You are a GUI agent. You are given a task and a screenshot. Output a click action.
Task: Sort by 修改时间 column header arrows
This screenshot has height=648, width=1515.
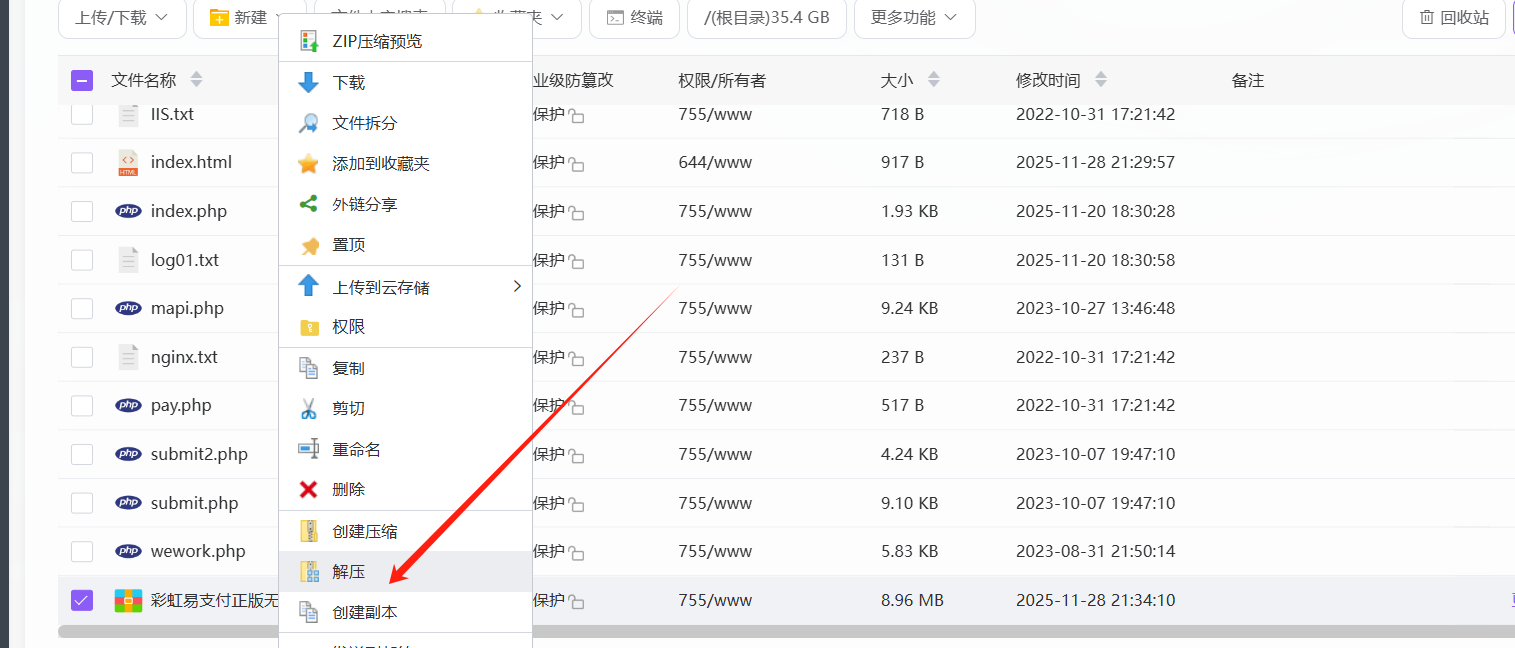click(1101, 80)
